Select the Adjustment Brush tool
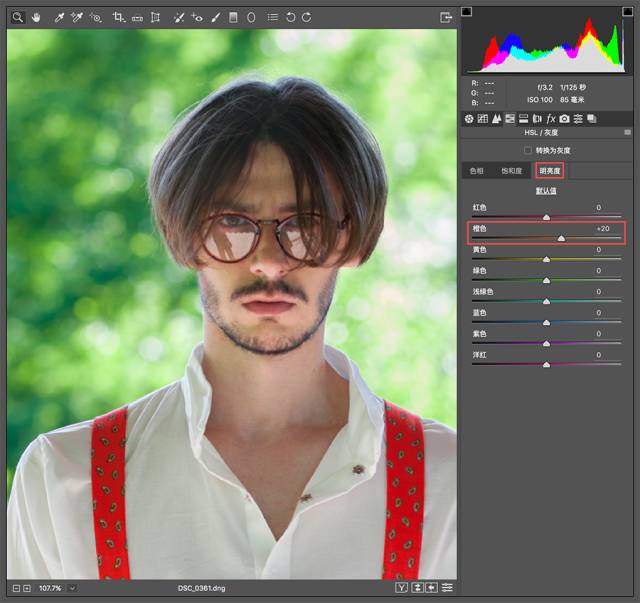This screenshot has height=603, width=640. point(215,17)
